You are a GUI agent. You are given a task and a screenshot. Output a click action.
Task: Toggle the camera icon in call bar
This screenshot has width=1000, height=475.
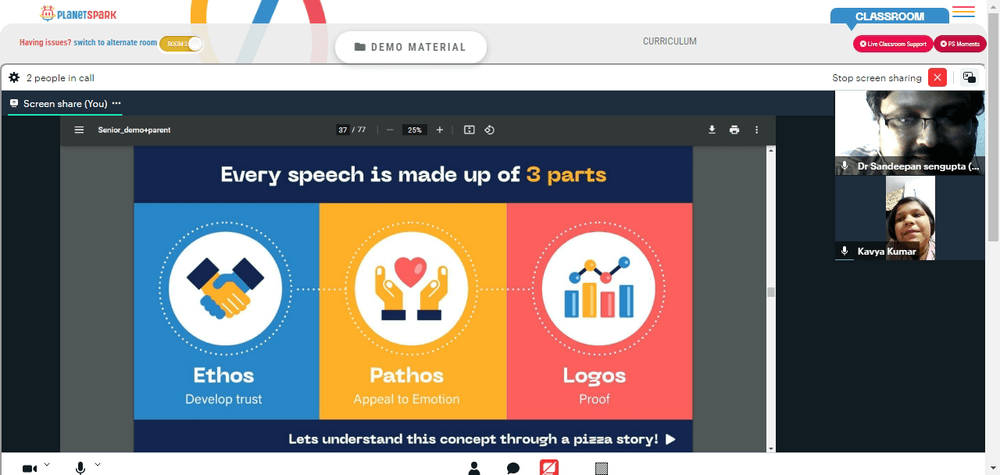tap(29, 469)
